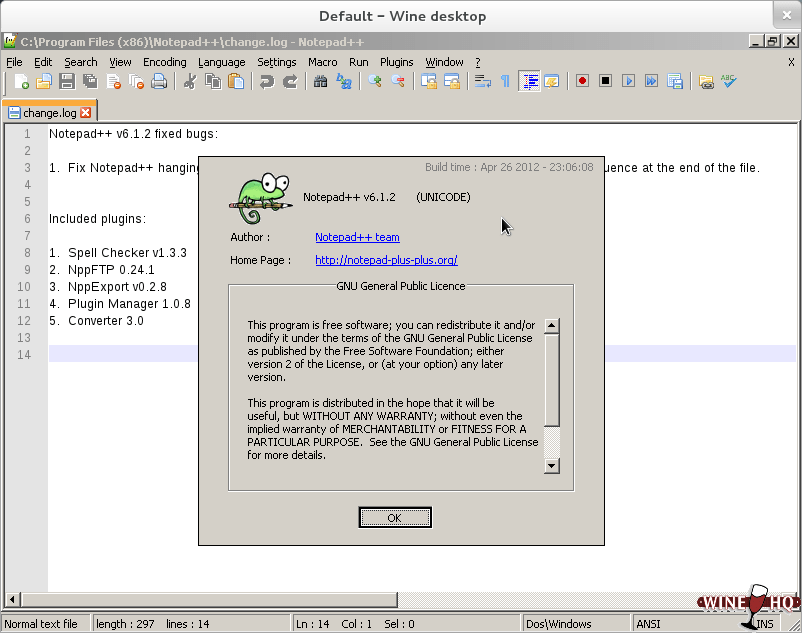The width and height of the screenshot is (802, 633).
Task: Stop macro recording with square icon
Action: point(606,81)
